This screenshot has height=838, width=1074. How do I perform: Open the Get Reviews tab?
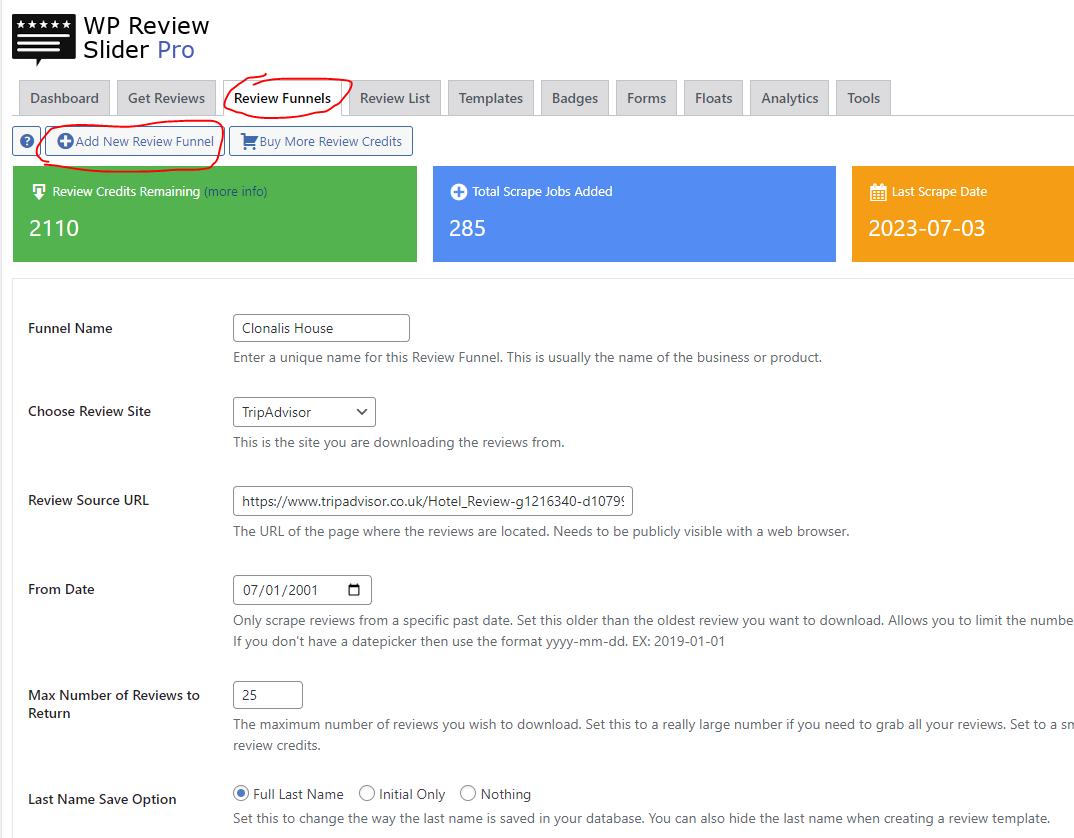(166, 98)
